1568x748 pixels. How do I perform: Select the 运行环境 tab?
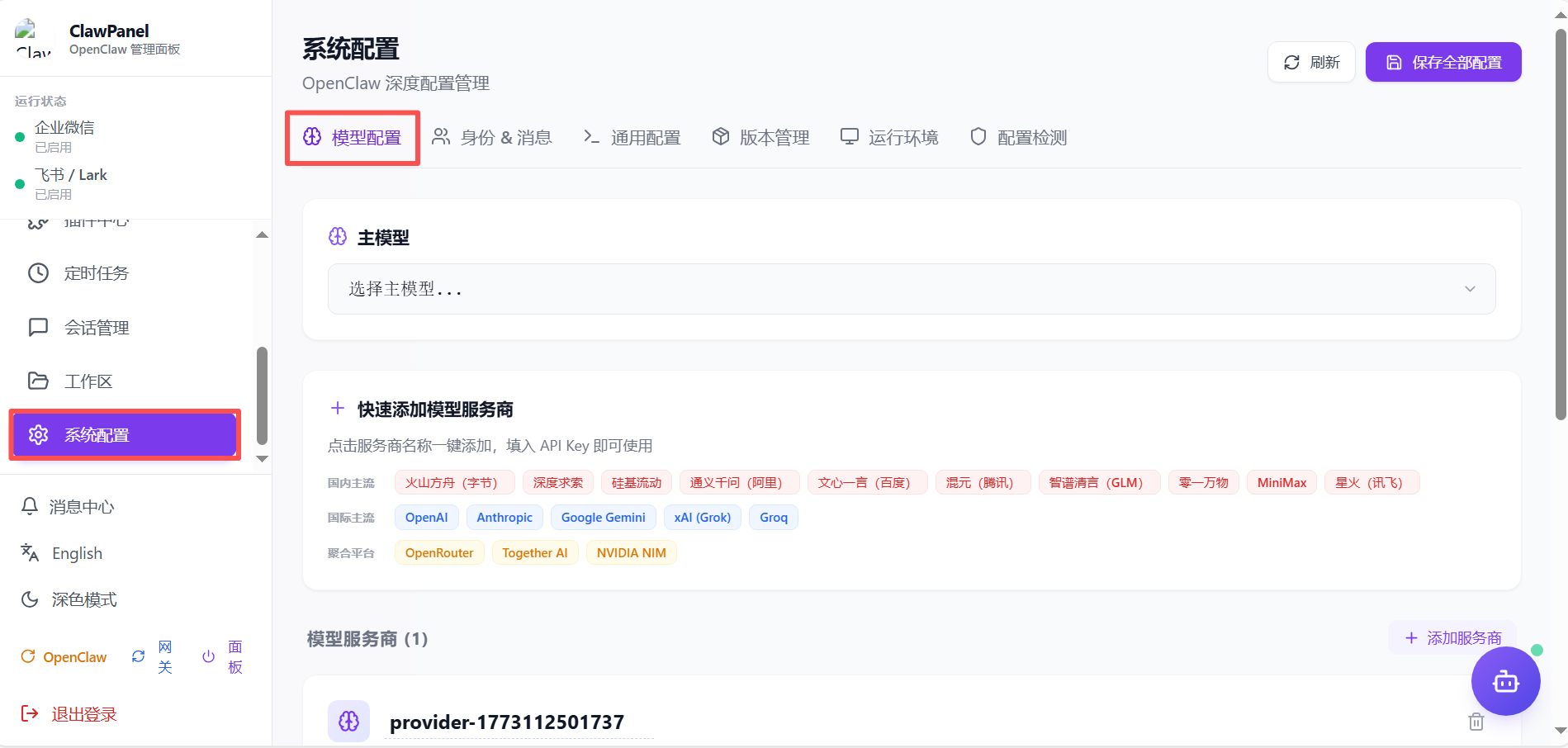[x=889, y=138]
